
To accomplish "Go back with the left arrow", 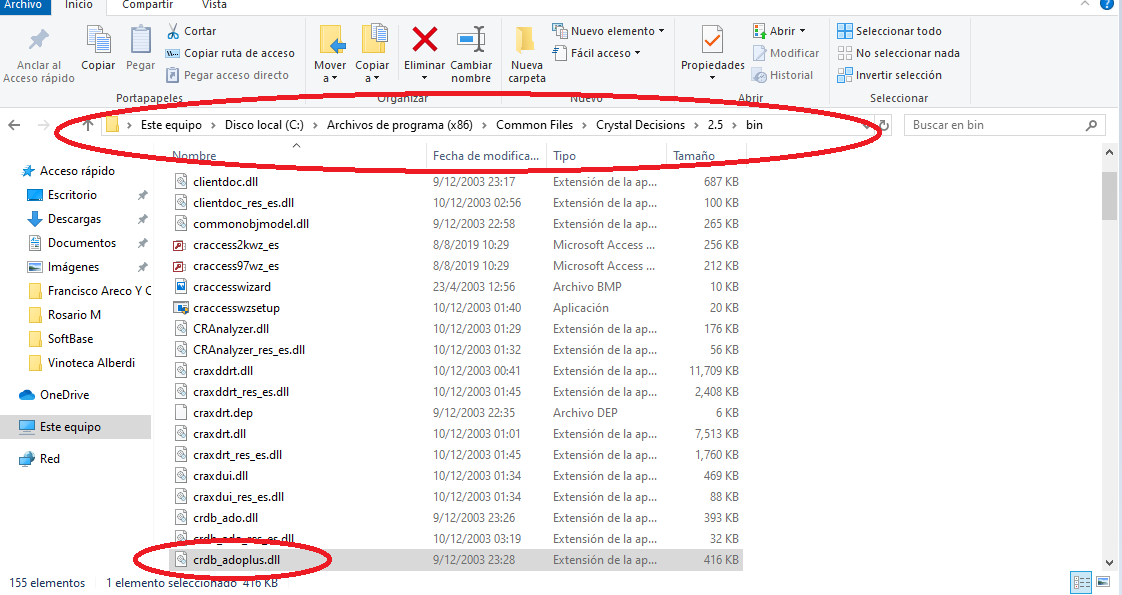I will 14,125.
